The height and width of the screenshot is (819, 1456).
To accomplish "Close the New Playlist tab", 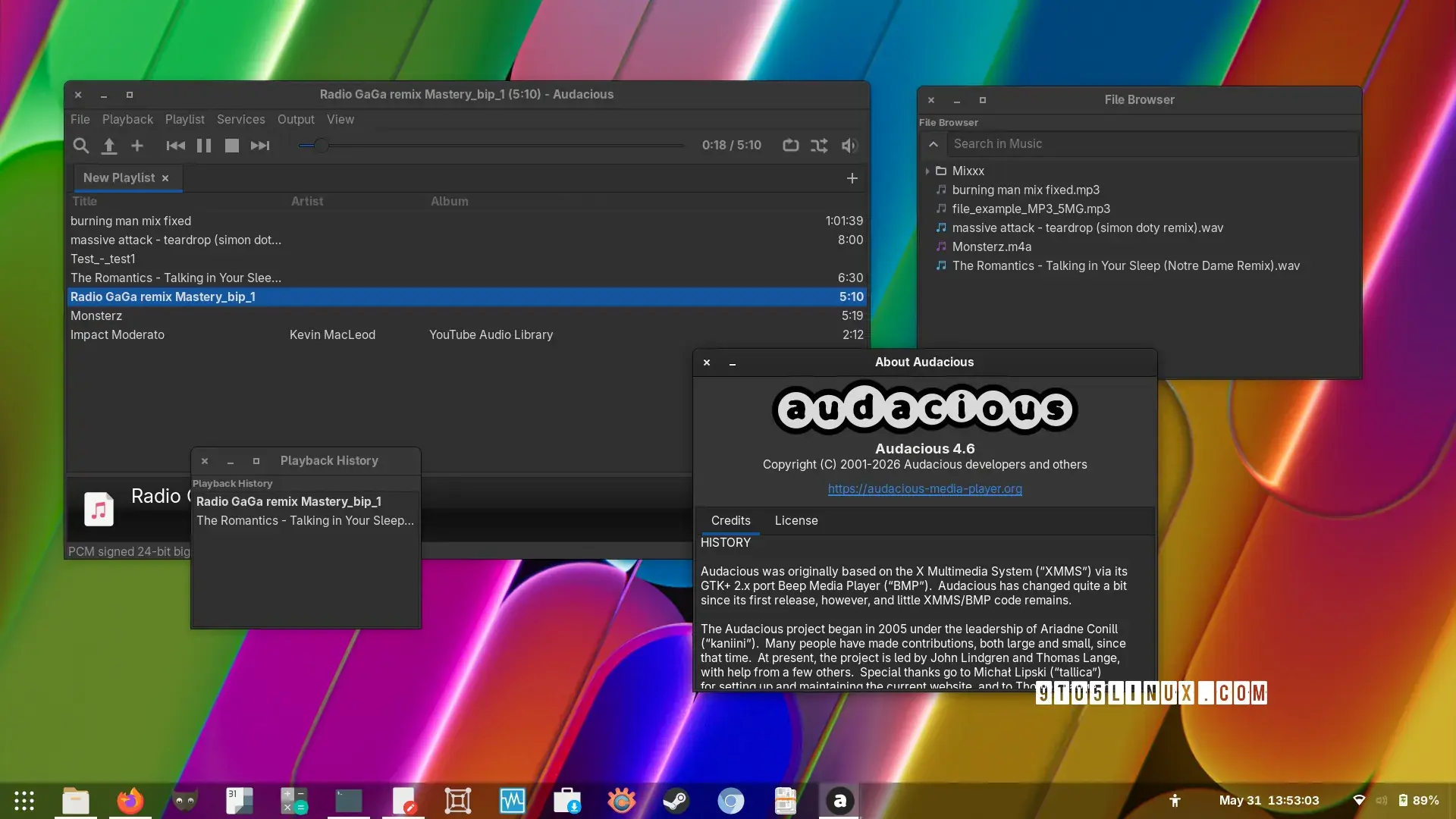I will point(165,178).
